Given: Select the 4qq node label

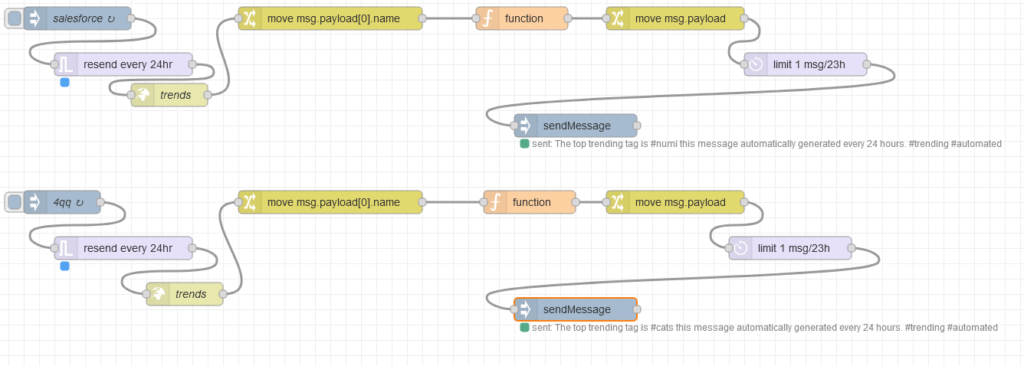Looking at the screenshot, I should [x=69, y=203].
